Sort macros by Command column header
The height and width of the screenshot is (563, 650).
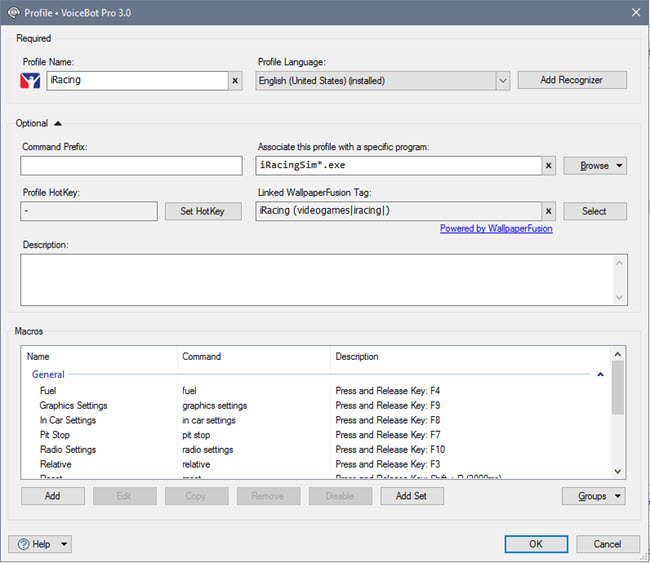(254, 357)
